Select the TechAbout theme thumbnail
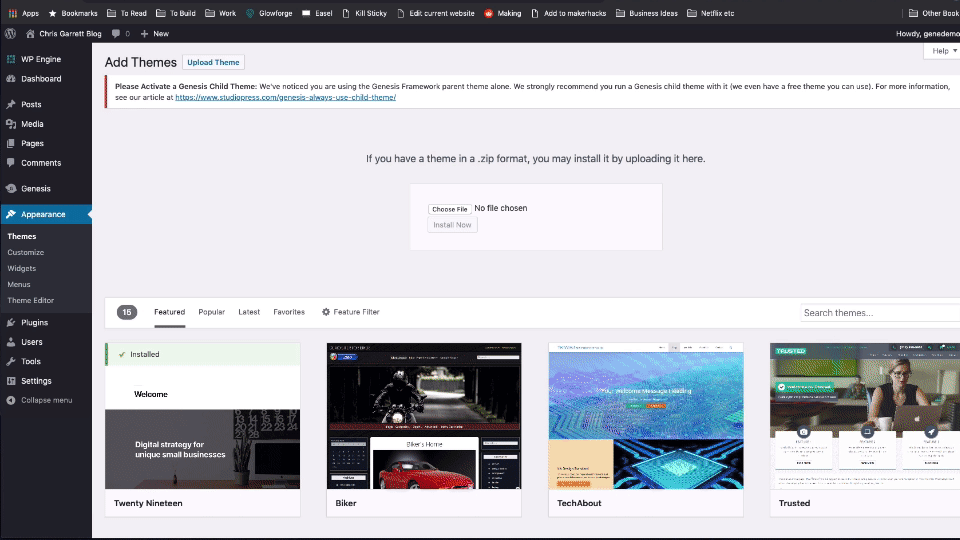The width and height of the screenshot is (960, 540). (646, 416)
